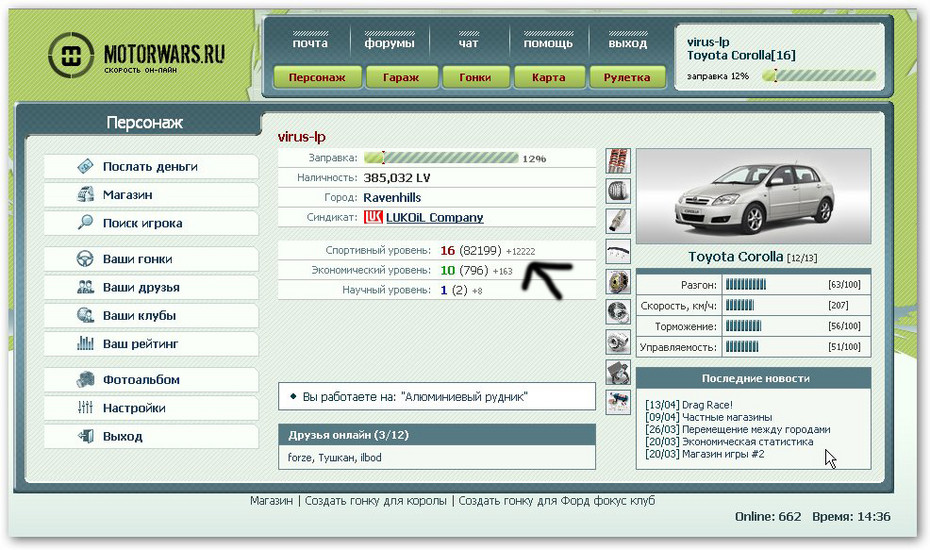Click the header заправка 12% fuel bar
The height and width of the screenshot is (550, 930).
pyautogui.click(x=818, y=76)
